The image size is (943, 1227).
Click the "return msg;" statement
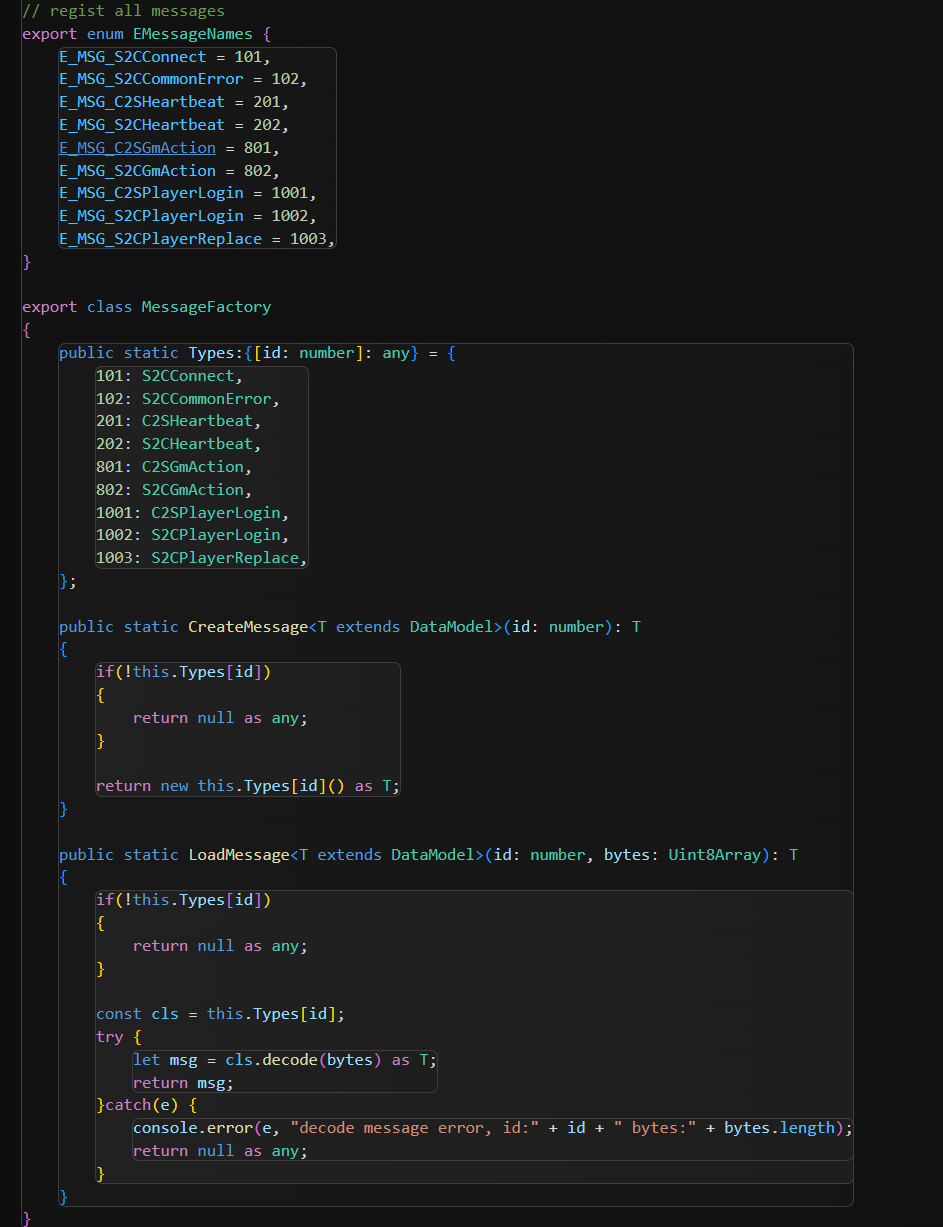[x=183, y=1083]
